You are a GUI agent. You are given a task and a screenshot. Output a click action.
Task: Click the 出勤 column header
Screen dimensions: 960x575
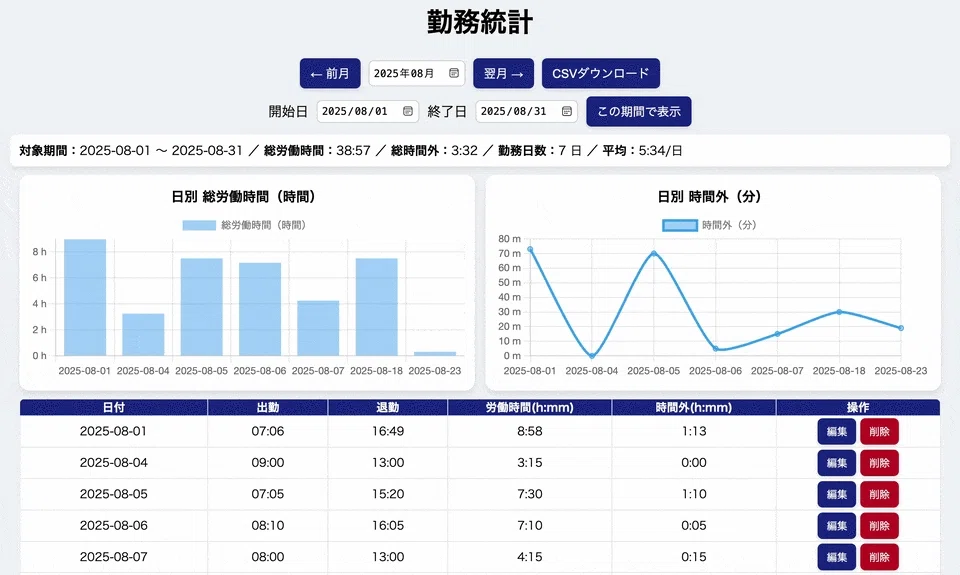(268, 407)
